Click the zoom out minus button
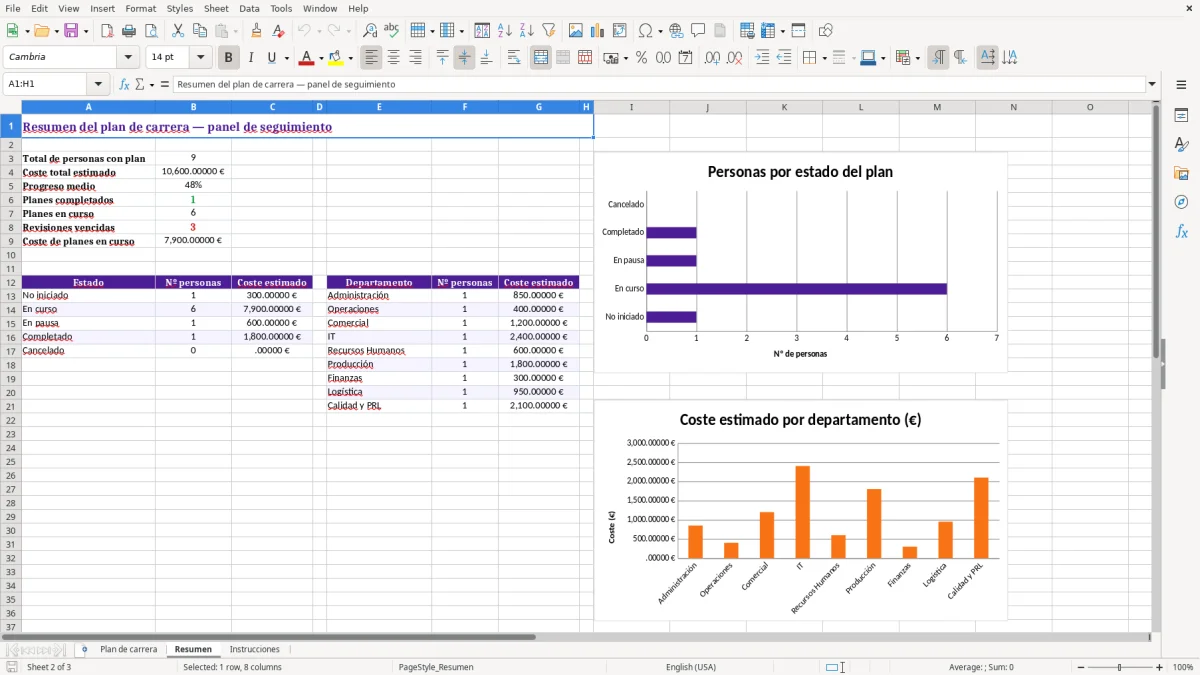Viewport: 1200px width, 675px height. click(x=1080, y=667)
